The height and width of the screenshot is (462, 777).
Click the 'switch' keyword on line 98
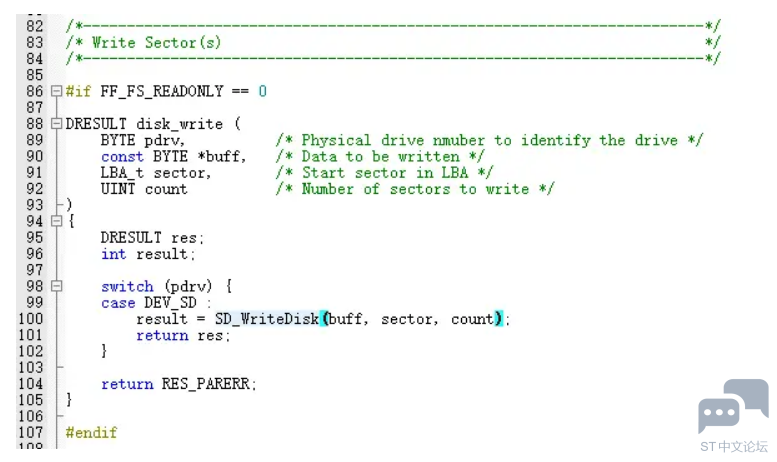[x=127, y=287]
